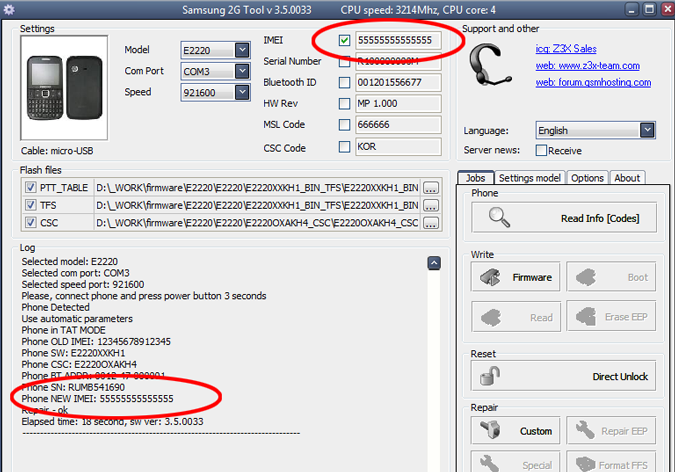Image resolution: width=675 pixels, height=472 pixels.
Task: Click log line 'Phone NEW IMEI: 55555555555555'
Action: pyautogui.click(x=97, y=399)
